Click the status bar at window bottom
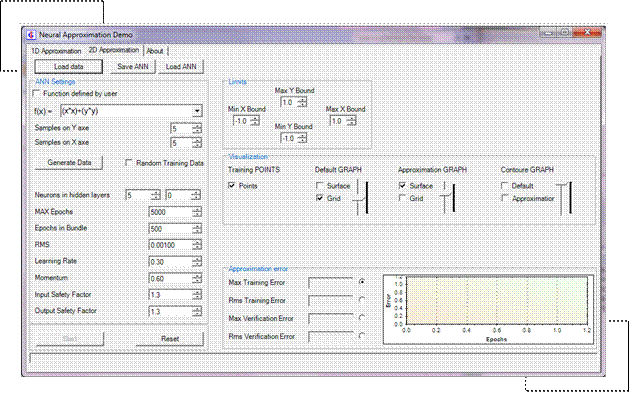Image resolution: width=630 pixels, height=393 pixels. 313,359
